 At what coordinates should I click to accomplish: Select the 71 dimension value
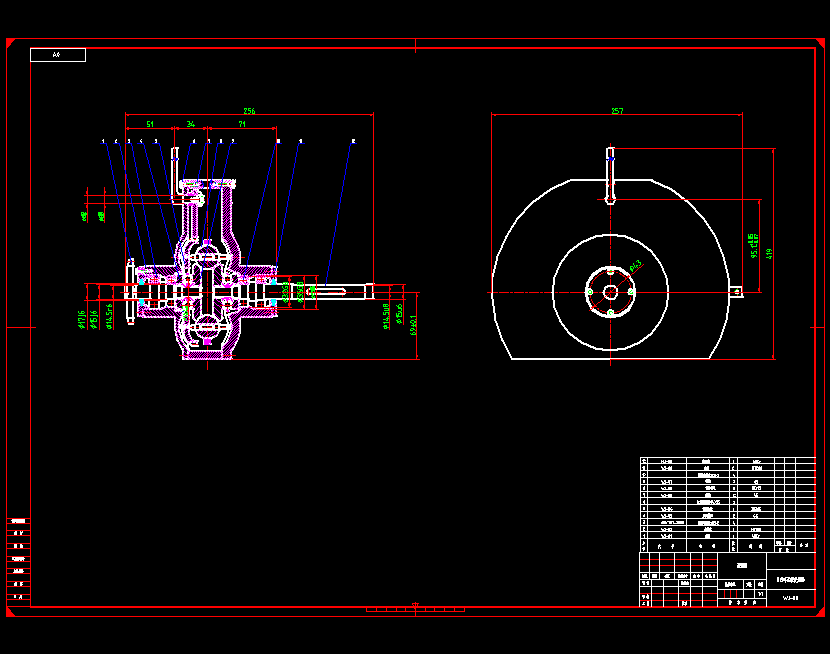coord(242,124)
